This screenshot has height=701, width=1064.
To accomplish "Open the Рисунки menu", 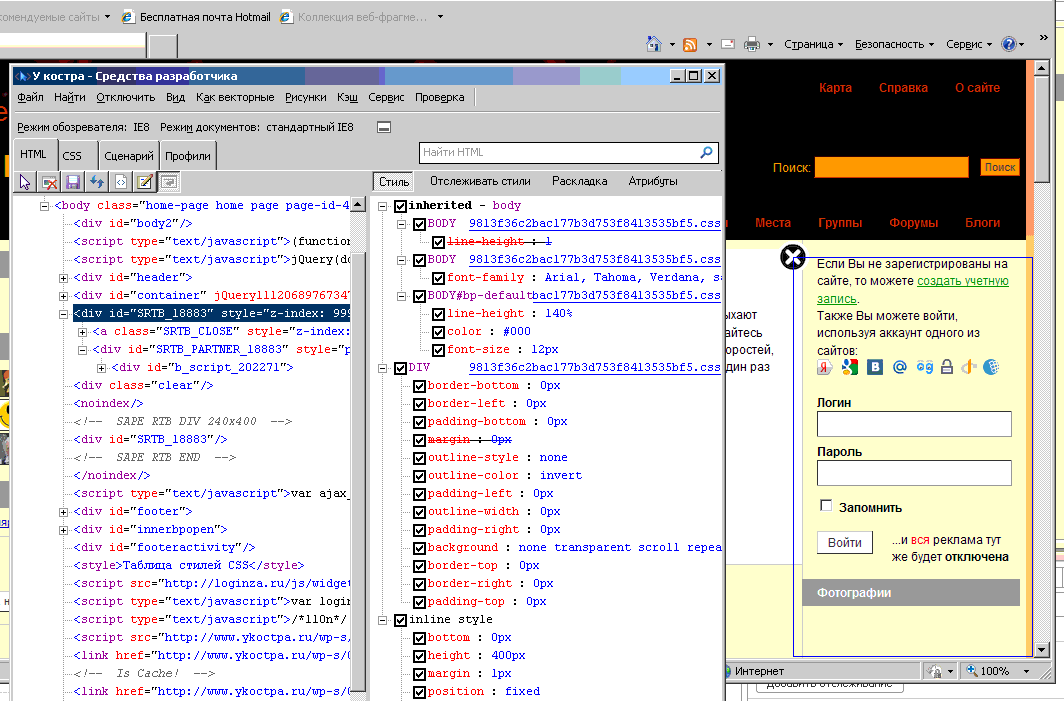I will point(305,97).
